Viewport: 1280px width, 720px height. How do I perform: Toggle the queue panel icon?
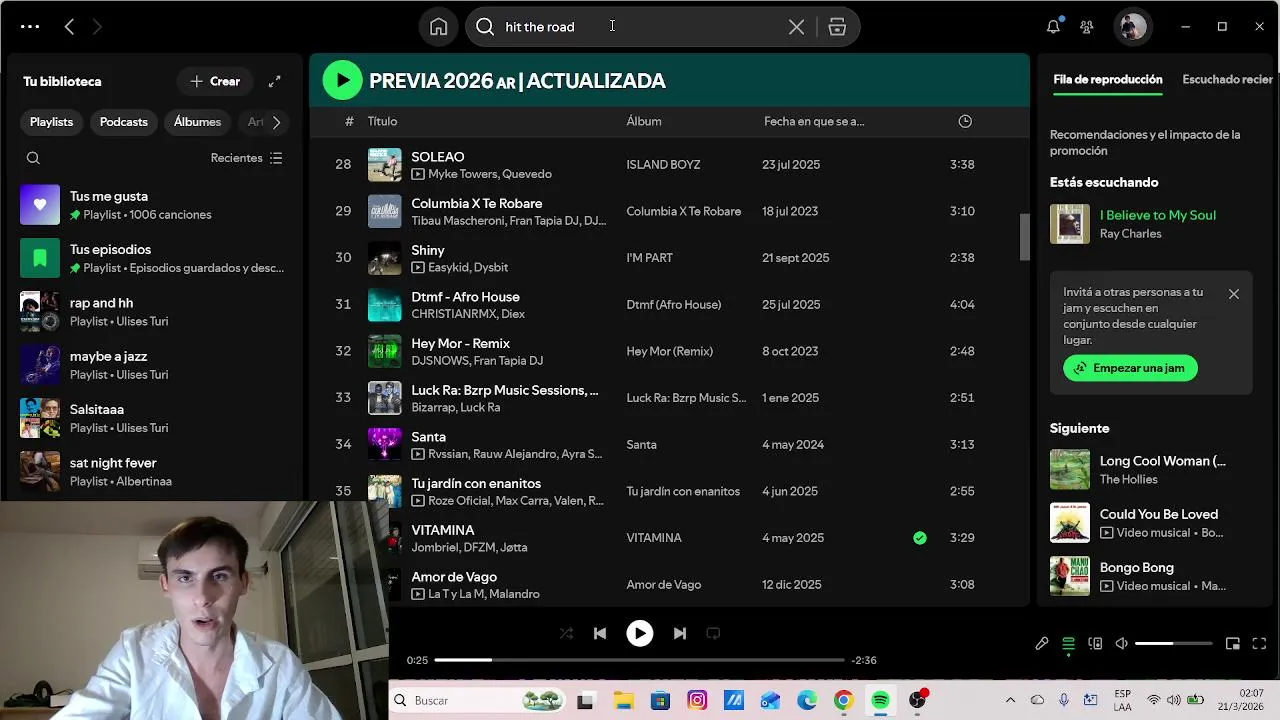point(1068,644)
